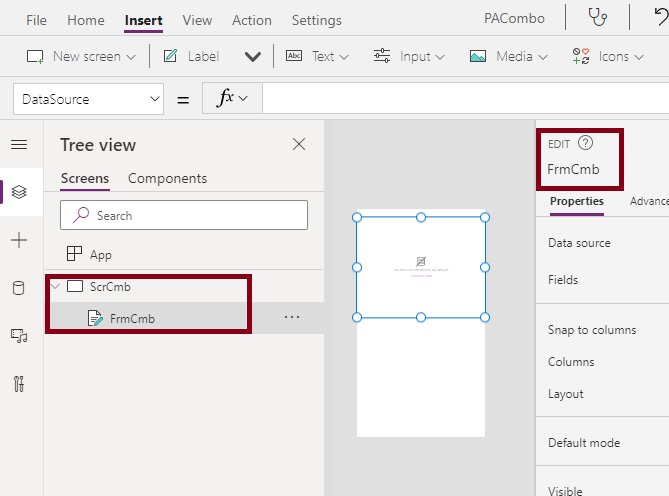Open the Media icon in left rail

(x=19, y=336)
